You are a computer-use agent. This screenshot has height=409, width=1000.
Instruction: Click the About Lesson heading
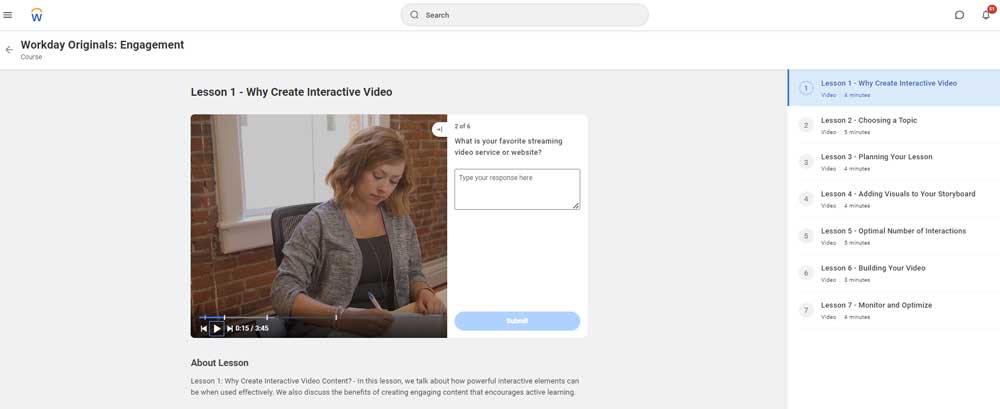(219, 362)
